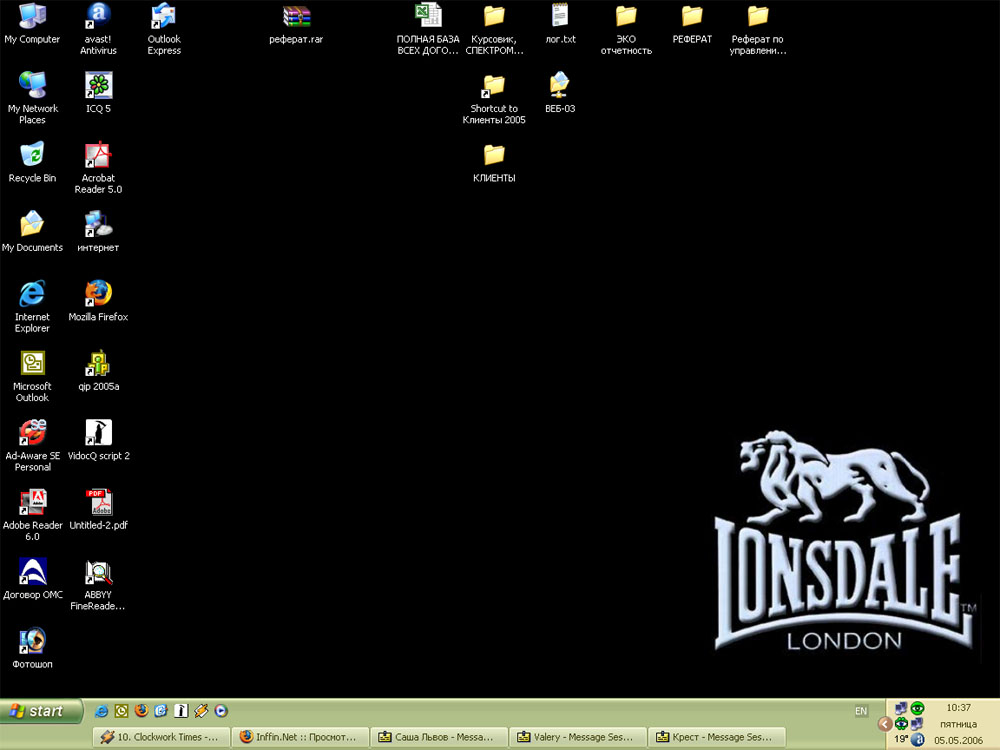
Task: Select the ICQ 5 desktop shortcut
Action: [98, 92]
